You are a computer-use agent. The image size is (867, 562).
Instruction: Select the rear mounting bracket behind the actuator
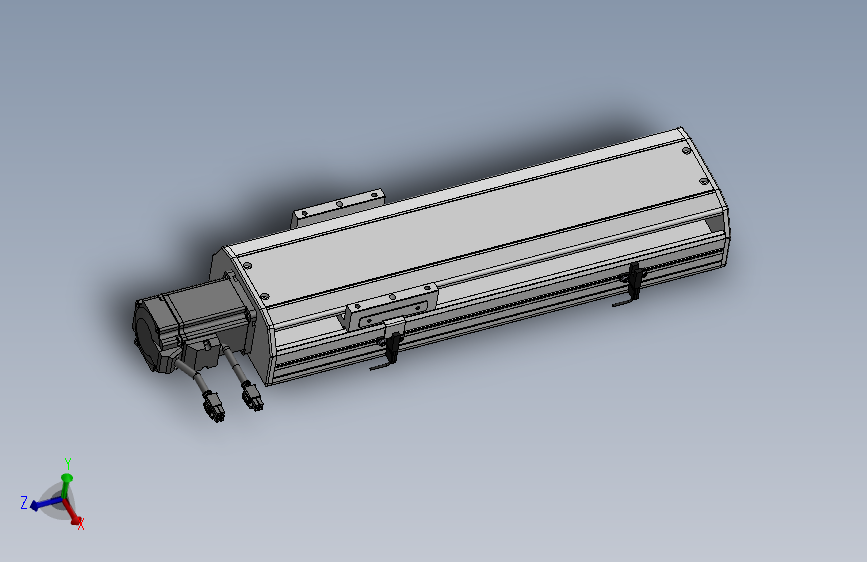click(x=337, y=207)
